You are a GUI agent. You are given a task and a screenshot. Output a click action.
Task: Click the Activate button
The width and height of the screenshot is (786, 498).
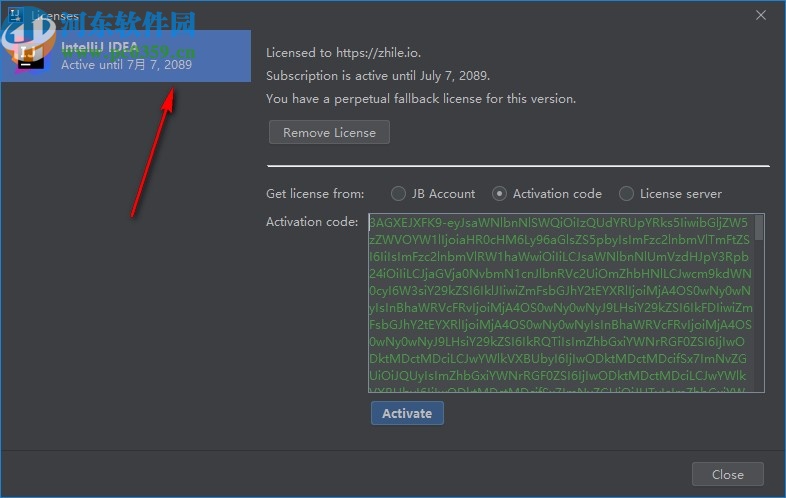tap(407, 413)
